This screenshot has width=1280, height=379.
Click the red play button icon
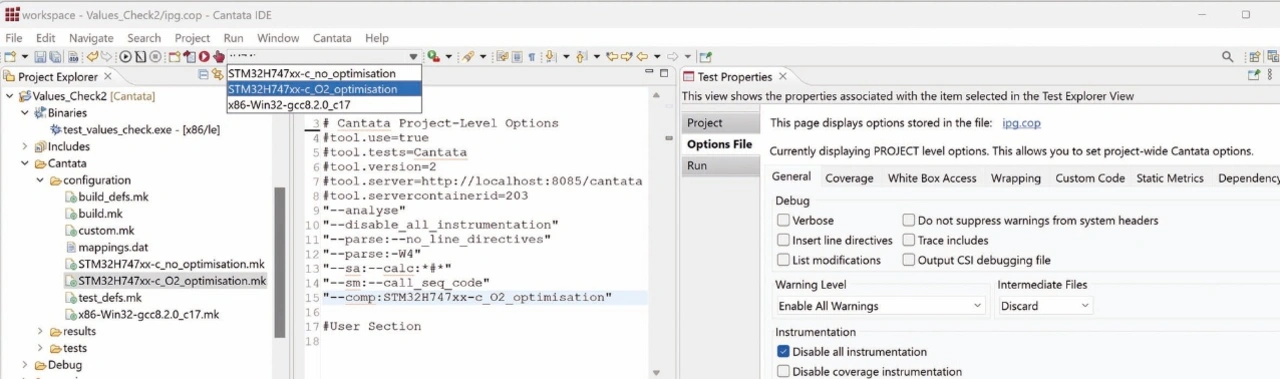[x=204, y=57]
